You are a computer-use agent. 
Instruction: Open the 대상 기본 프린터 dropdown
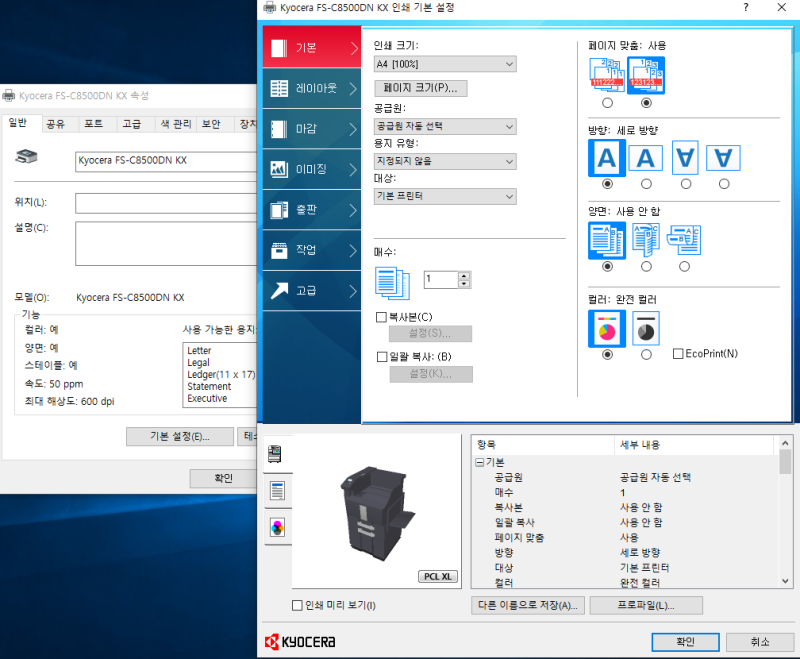click(x=445, y=196)
